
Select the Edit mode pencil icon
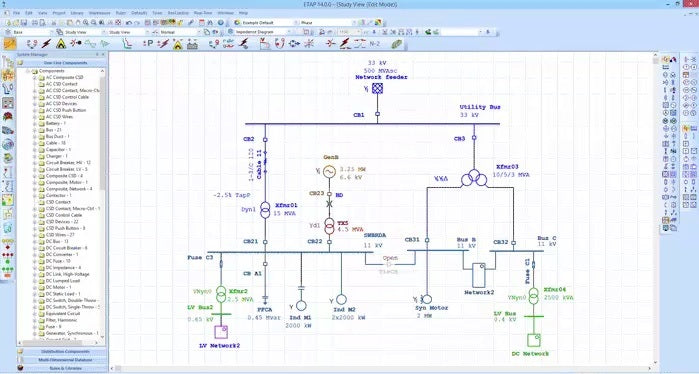coord(10,43)
